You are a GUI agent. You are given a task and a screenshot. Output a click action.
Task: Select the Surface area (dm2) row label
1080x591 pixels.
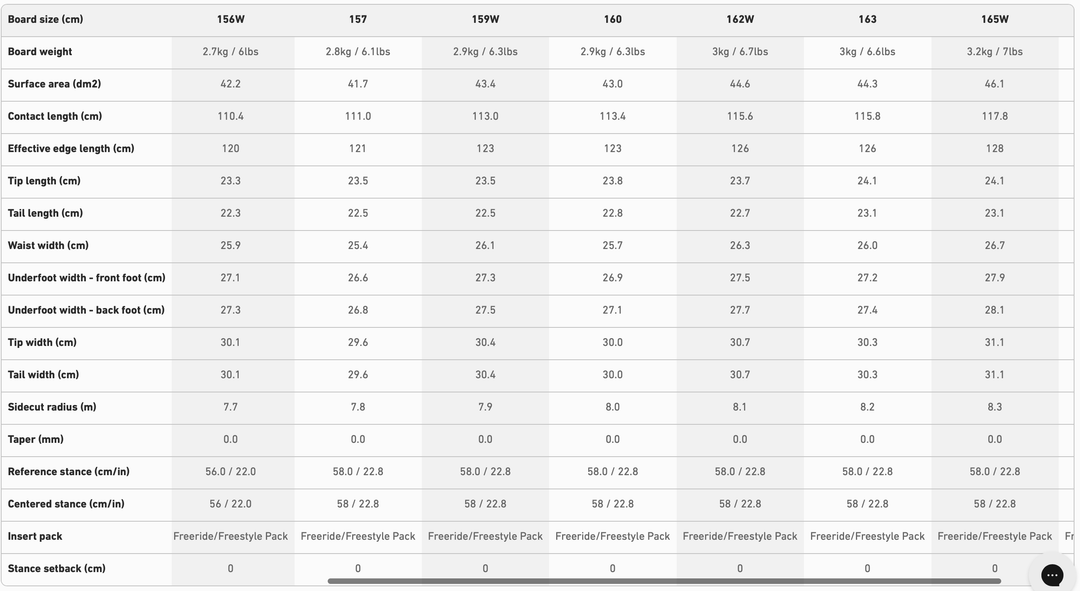click(x=54, y=84)
